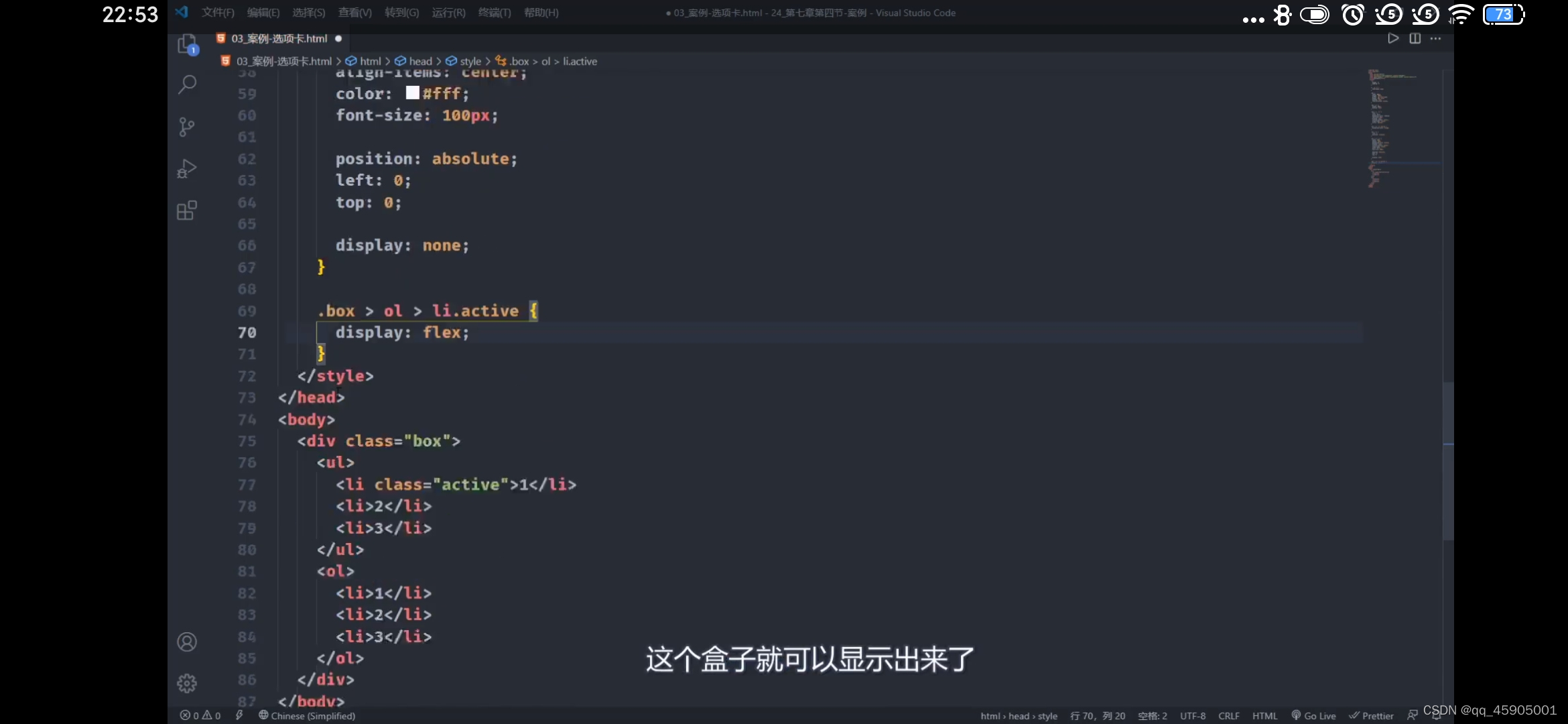The height and width of the screenshot is (724, 1568).
Task: Open the Search view
Action: (186, 84)
